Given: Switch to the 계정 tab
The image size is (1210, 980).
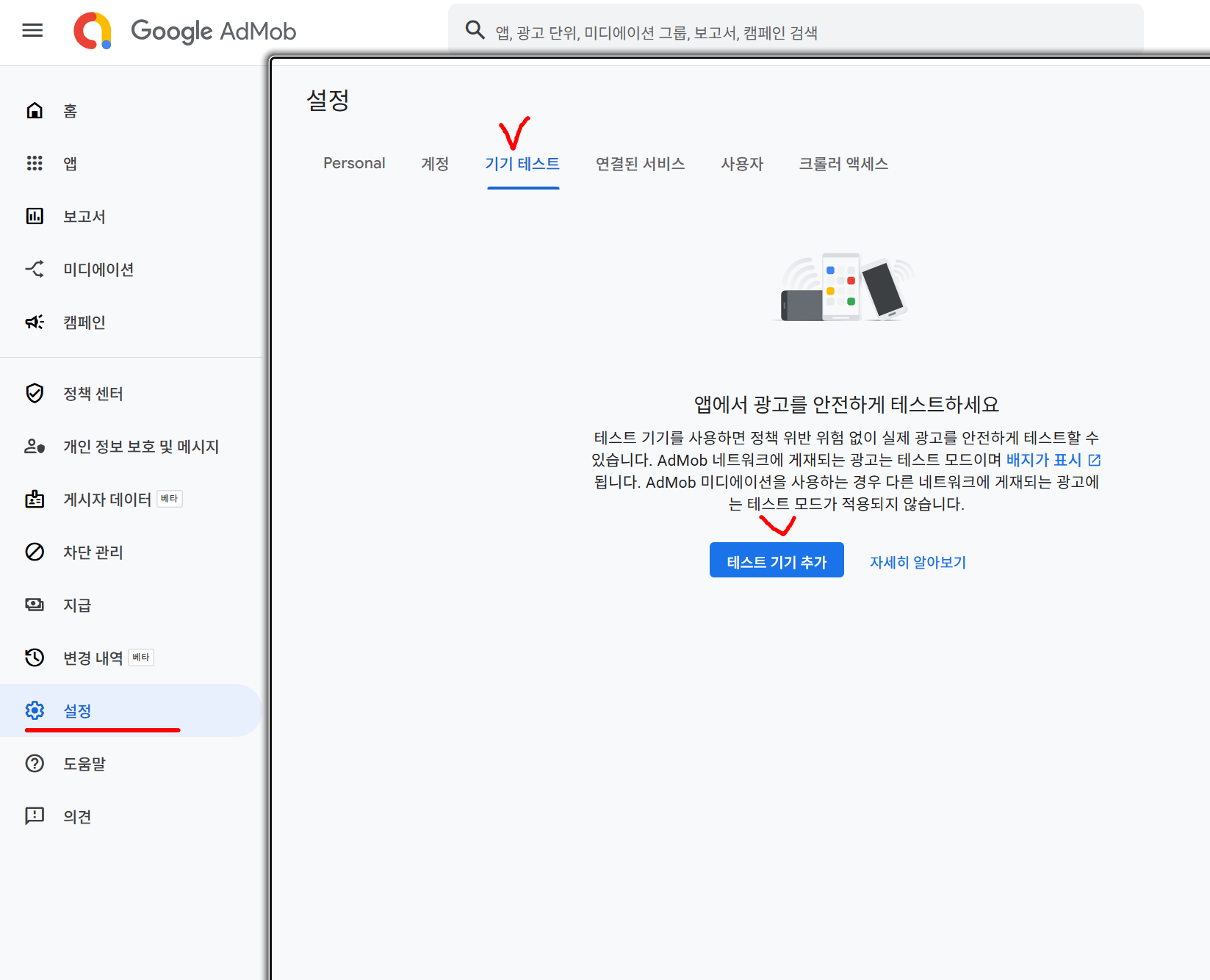Looking at the screenshot, I should (435, 163).
